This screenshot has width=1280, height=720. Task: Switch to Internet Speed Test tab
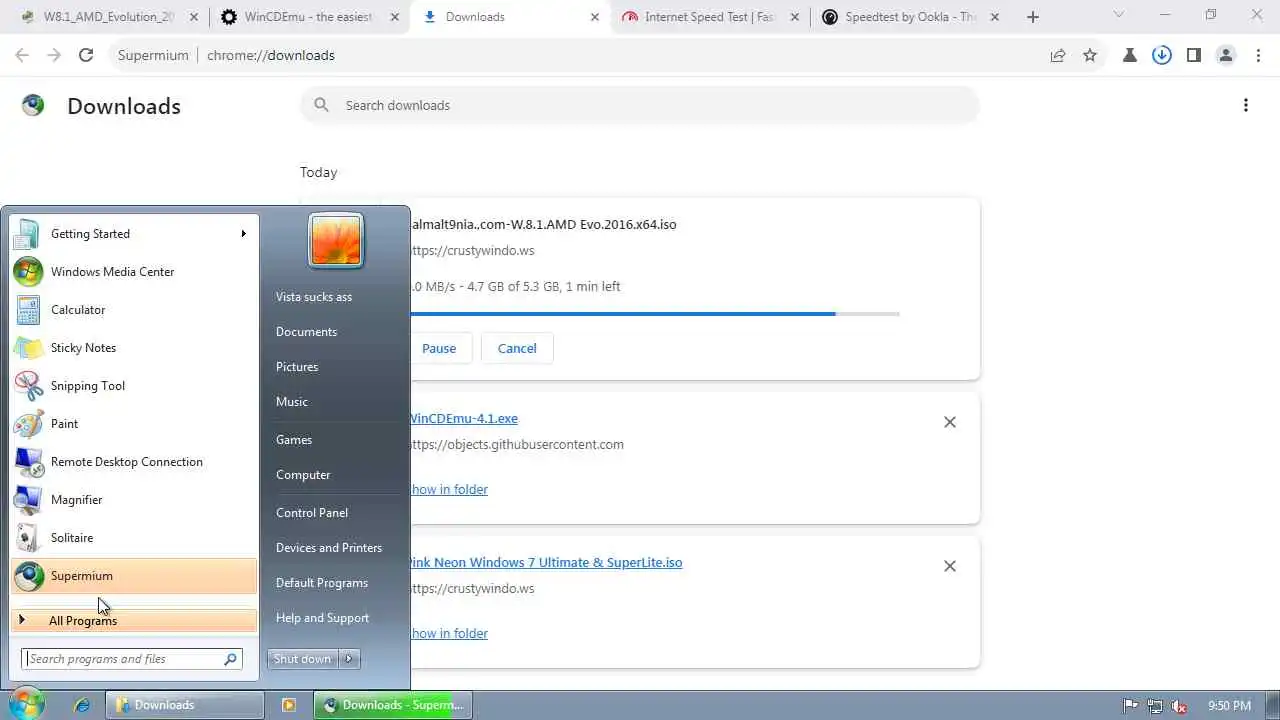point(710,17)
